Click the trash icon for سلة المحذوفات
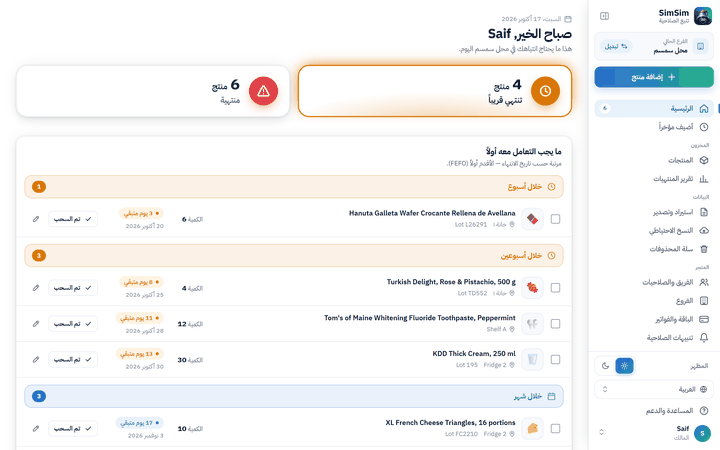This screenshot has height=450, width=720. point(703,249)
